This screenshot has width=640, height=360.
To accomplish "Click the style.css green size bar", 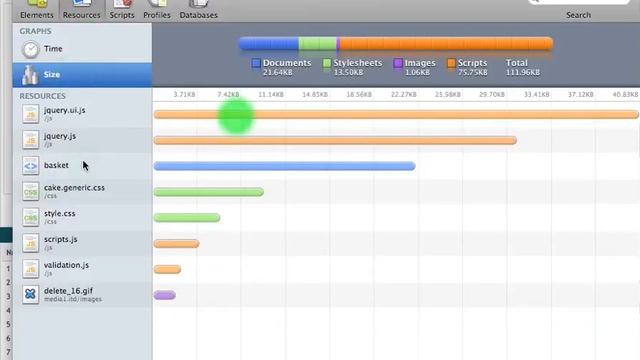I will [187, 218].
